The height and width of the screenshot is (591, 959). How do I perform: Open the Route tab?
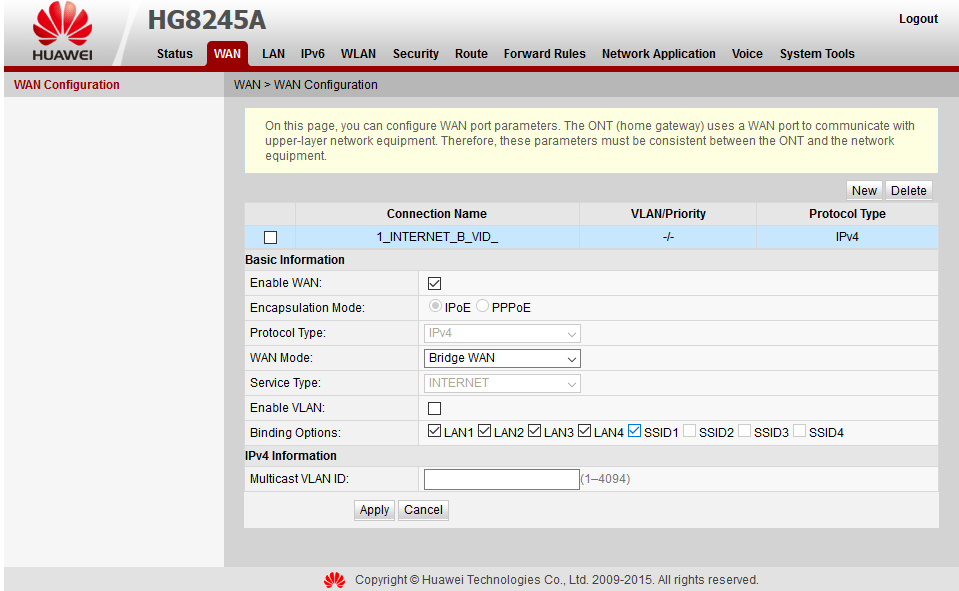pos(471,54)
